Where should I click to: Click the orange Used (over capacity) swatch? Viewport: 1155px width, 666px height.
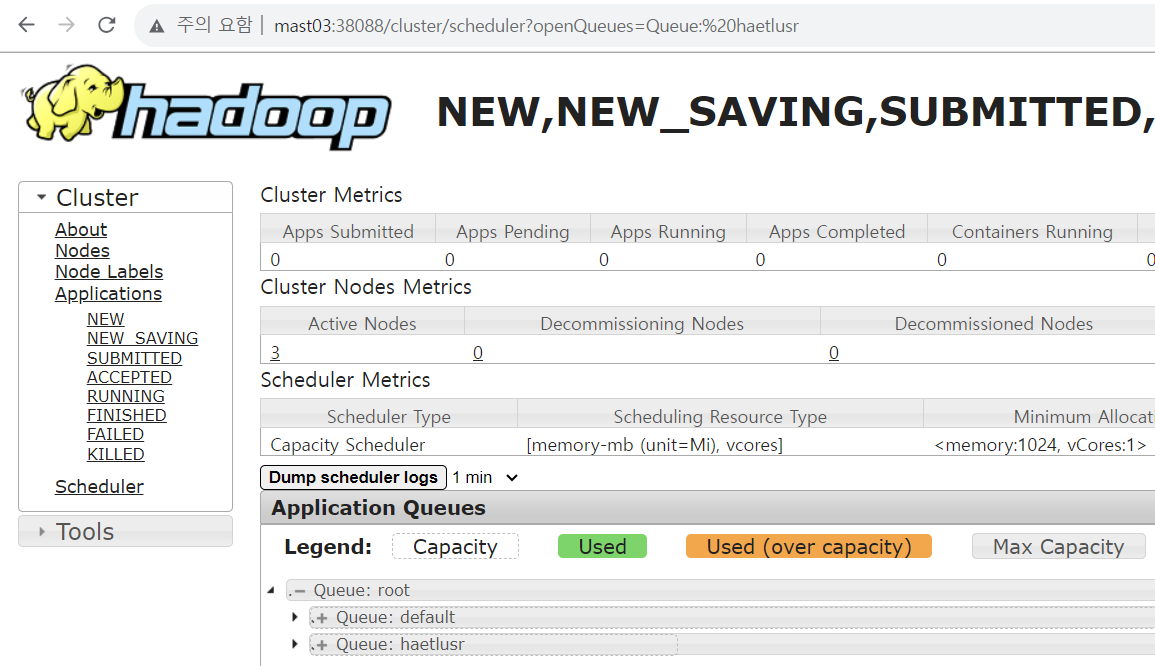[x=809, y=547]
